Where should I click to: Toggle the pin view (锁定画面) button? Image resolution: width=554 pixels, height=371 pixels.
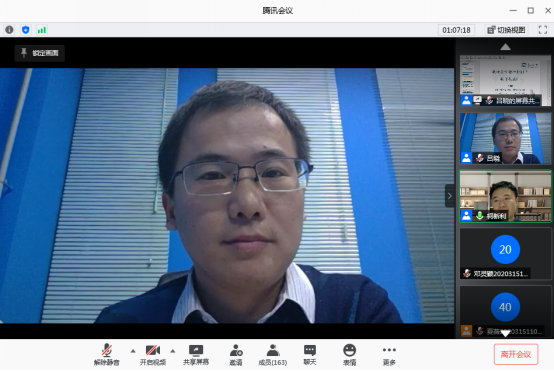click(x=40, y=53)
